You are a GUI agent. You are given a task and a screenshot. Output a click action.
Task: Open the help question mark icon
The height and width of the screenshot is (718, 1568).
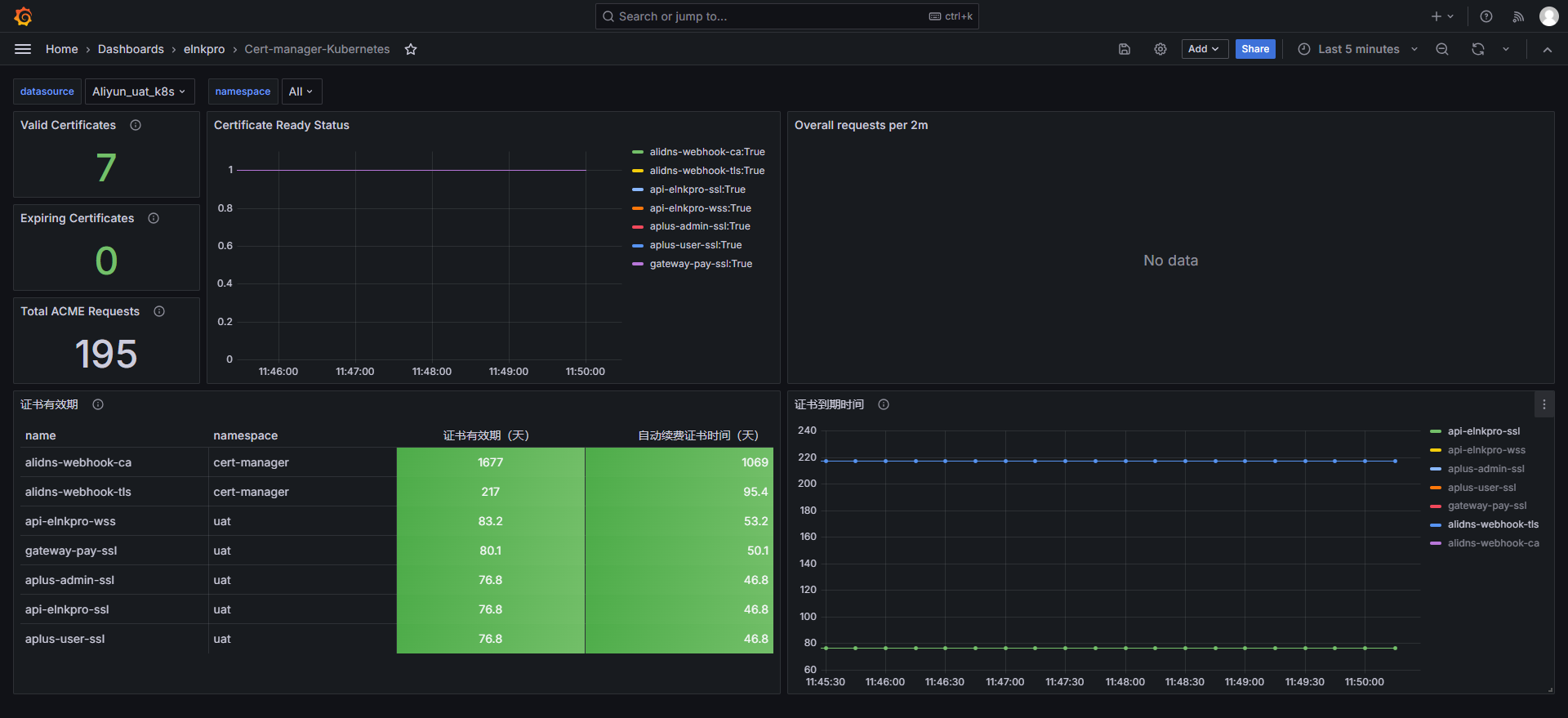tap(1486, 16)
